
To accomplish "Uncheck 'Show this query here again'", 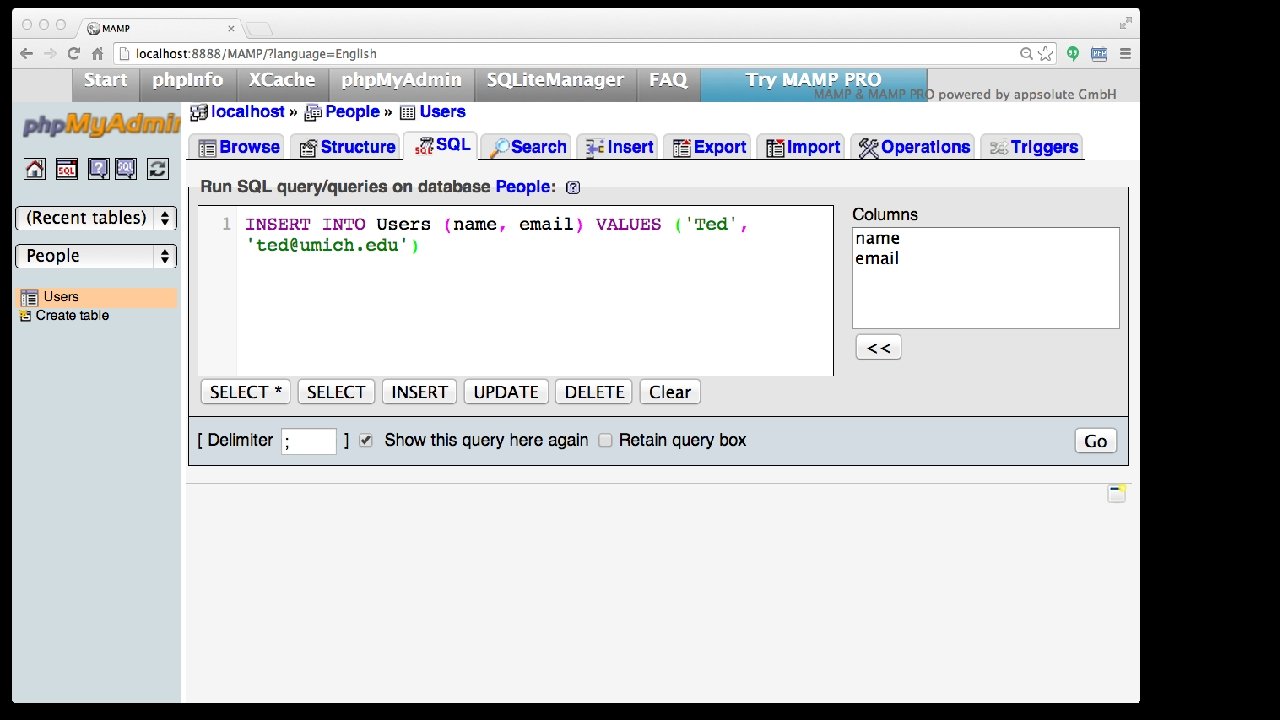I will tap(366, 440).
